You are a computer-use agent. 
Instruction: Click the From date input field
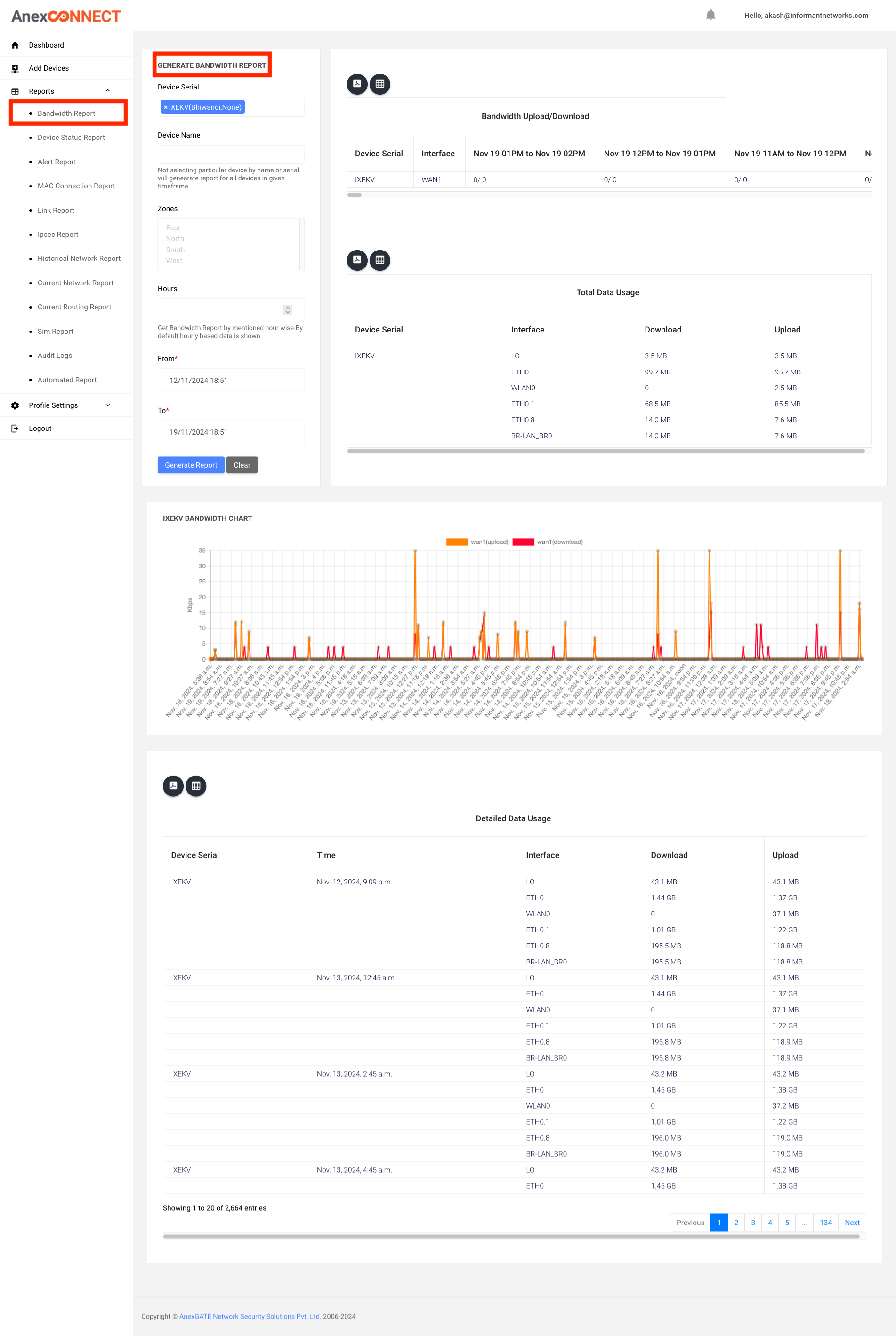[x=231, y=381]
